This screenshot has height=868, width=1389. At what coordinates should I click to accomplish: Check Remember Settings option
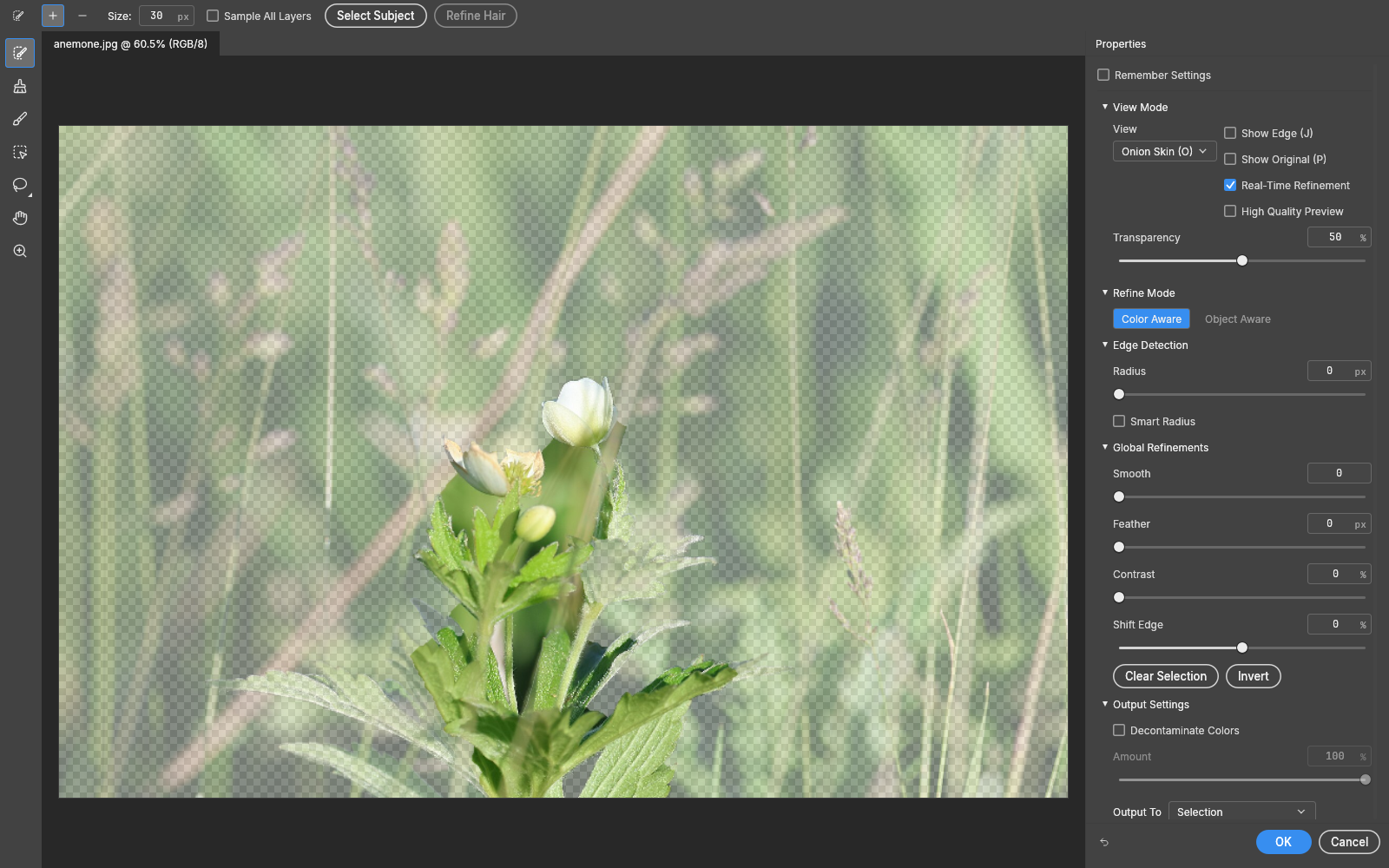coord(1103,75)
